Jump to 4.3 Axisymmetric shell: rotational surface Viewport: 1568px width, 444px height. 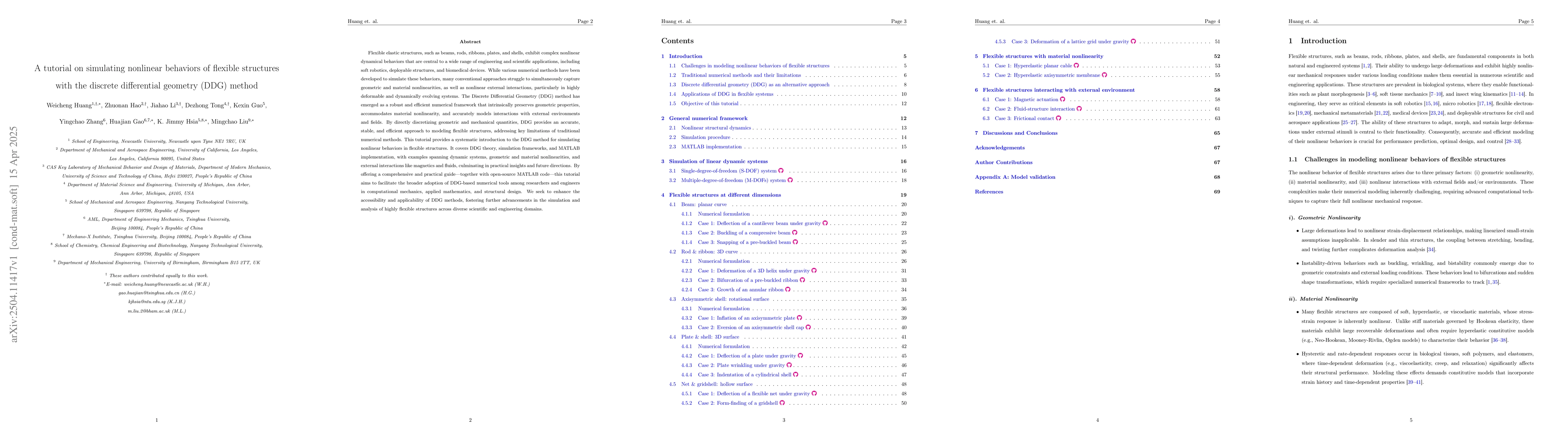(719, 299)
